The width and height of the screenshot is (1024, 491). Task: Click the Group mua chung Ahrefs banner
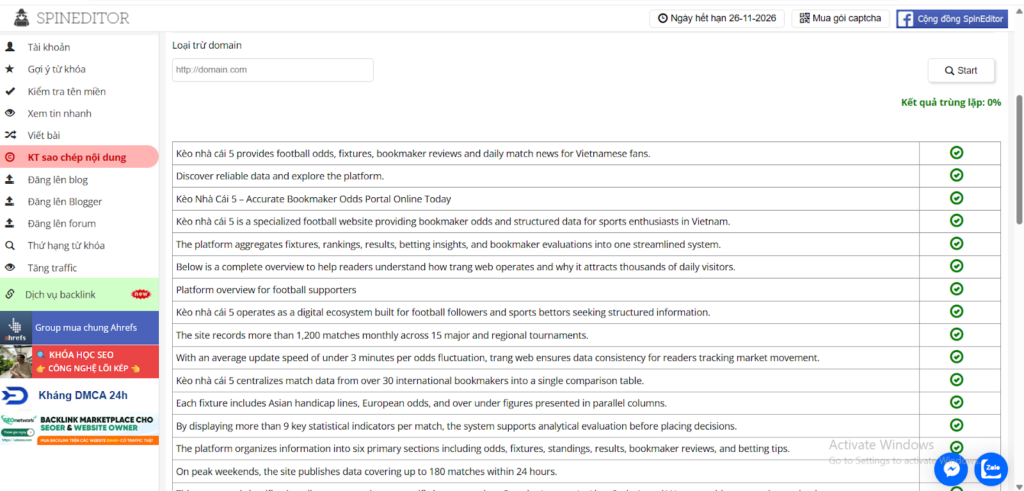(x=79, y=327)
